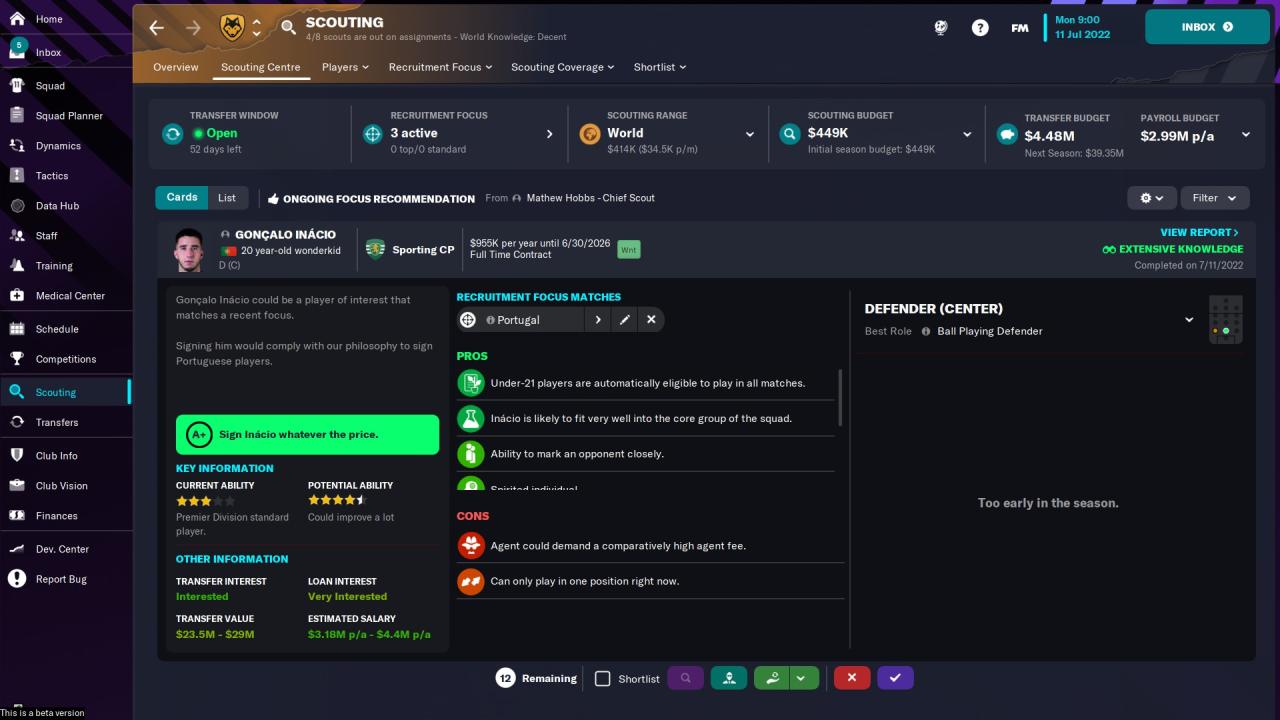
Task: Switch to List view
Action: click(x=227, y=198)
